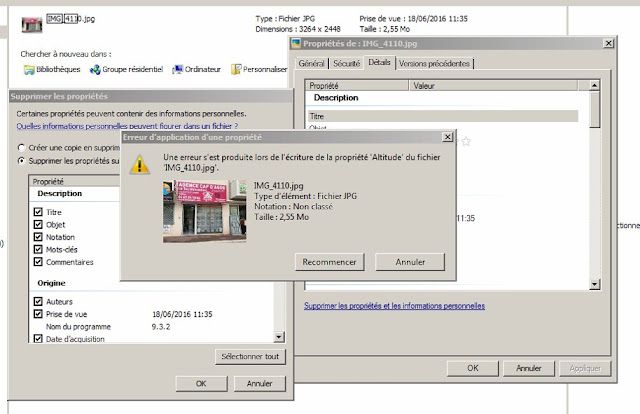The width and height of the screenshot is (640, 414).
Task: Click the Valeur column header
Action: tap(493, 86)
